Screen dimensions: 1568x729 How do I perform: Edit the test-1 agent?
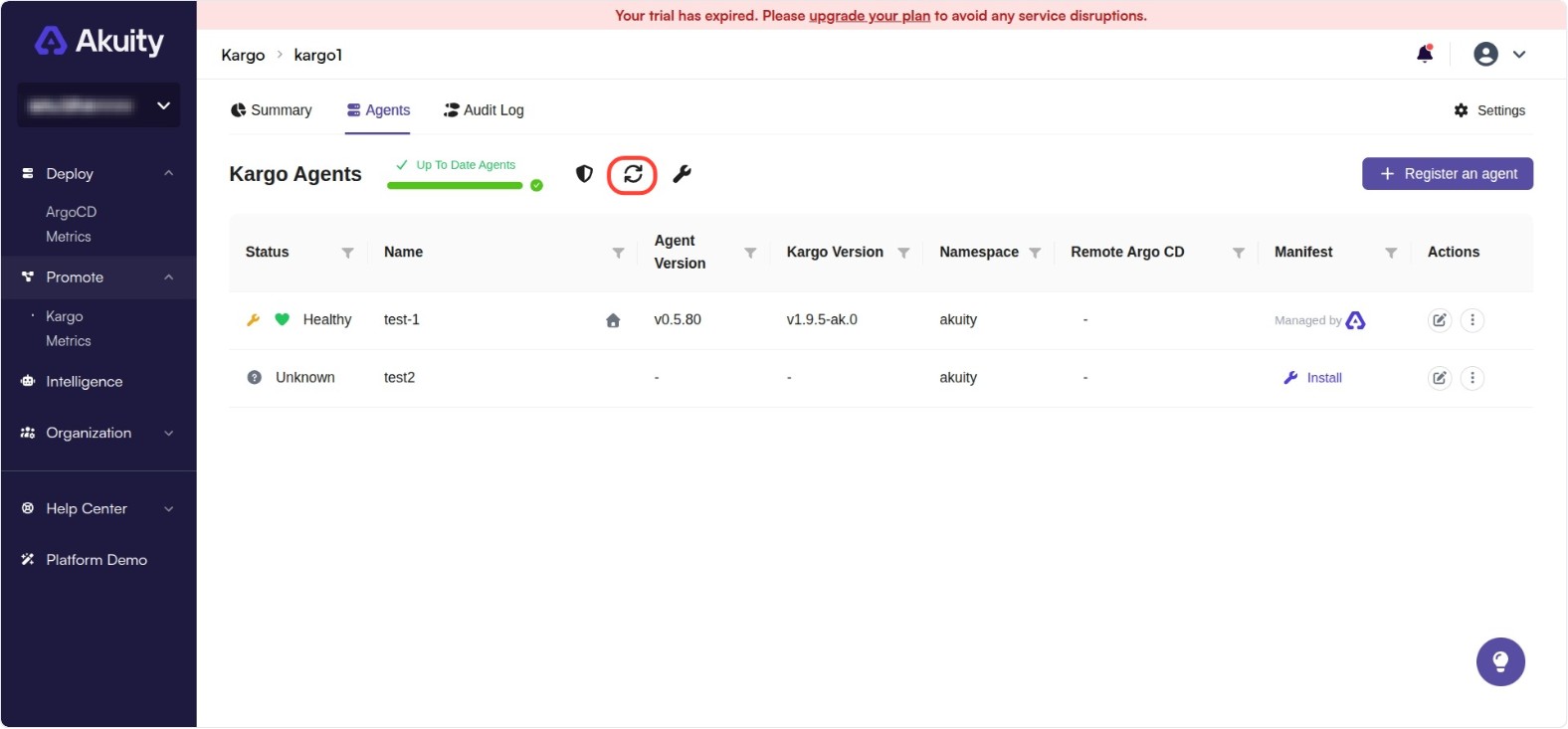[x=1440, y=320]
